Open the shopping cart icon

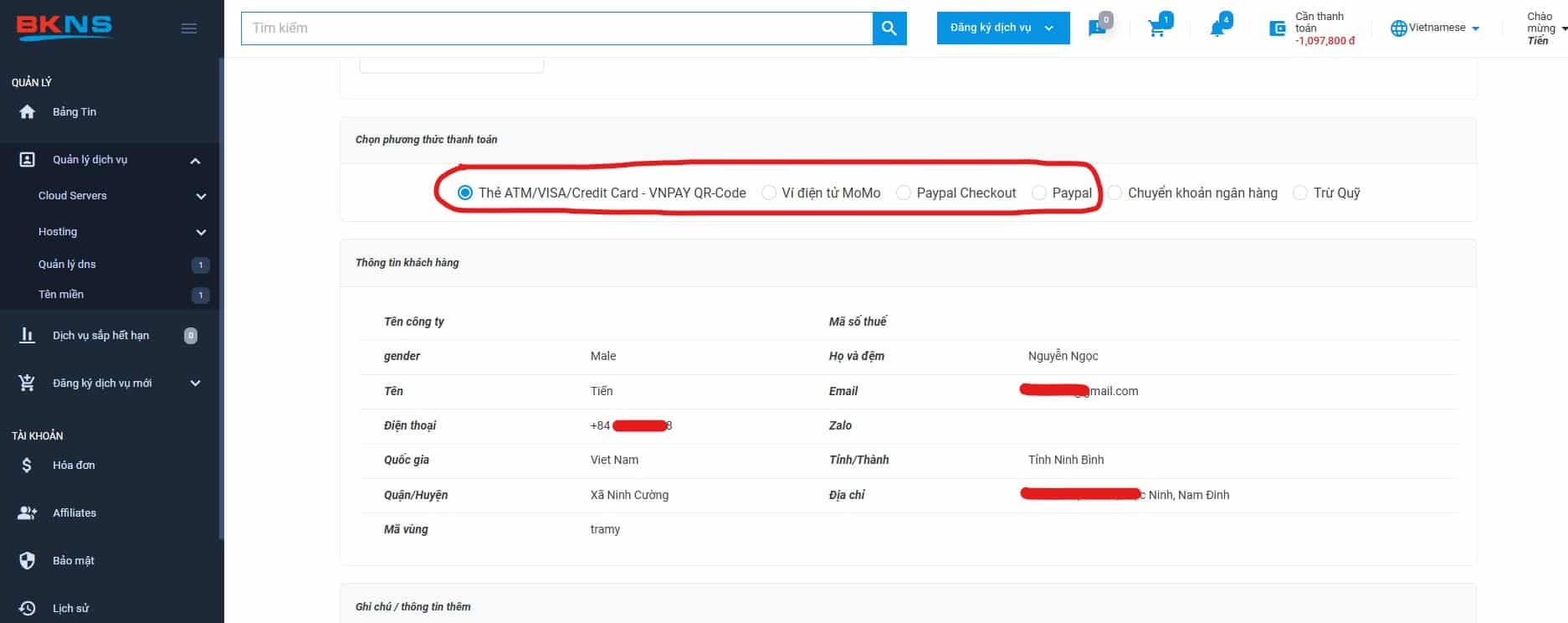point(1157,28)
